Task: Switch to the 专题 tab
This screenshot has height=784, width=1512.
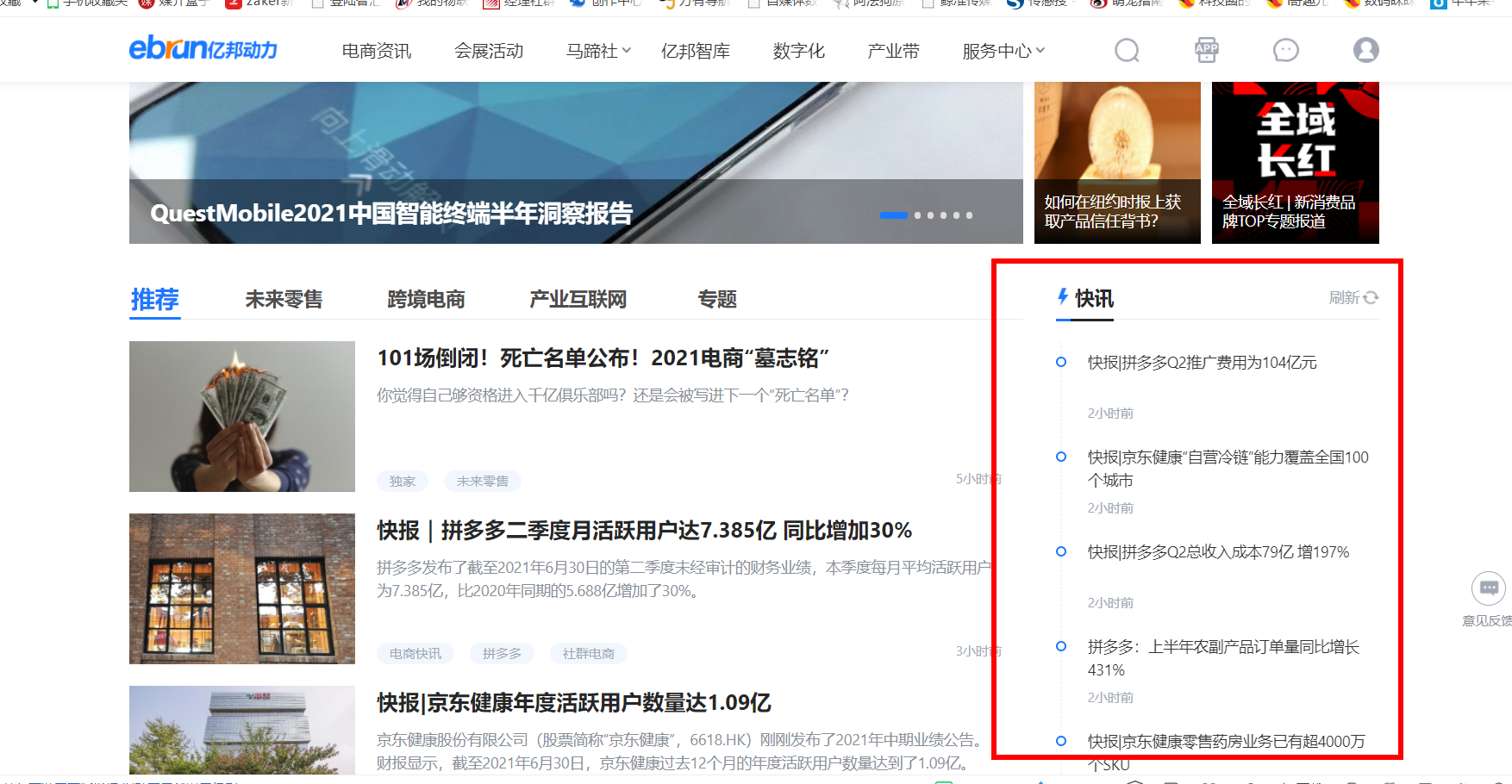Action: click(x=717, y=299)
